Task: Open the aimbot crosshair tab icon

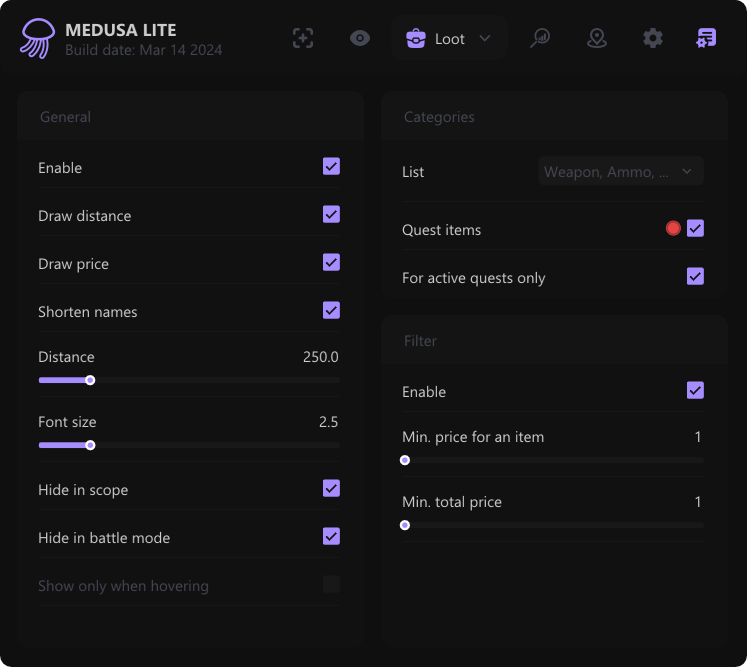Action: (x=303, y=38)
